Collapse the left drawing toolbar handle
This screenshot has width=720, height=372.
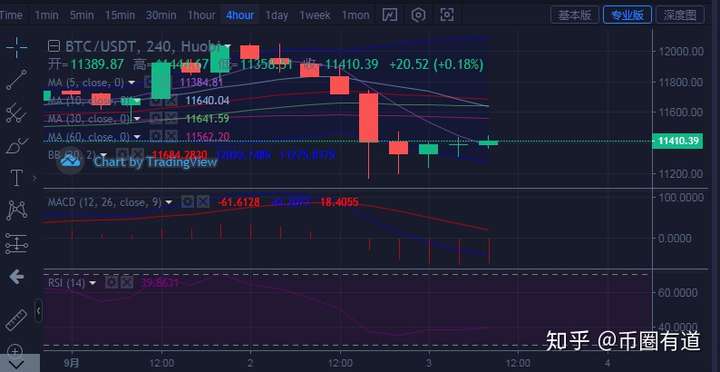pyautogui.click(x=39, y=311)
